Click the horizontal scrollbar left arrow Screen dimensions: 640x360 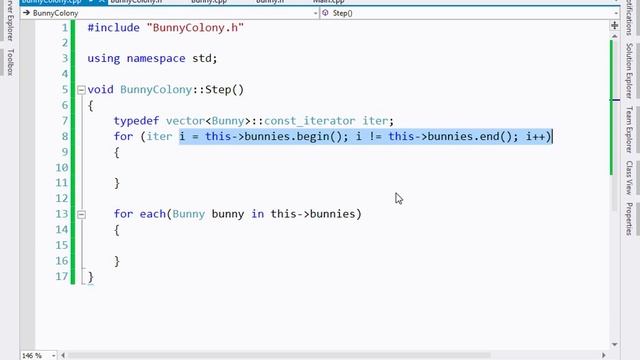(63, 356)
